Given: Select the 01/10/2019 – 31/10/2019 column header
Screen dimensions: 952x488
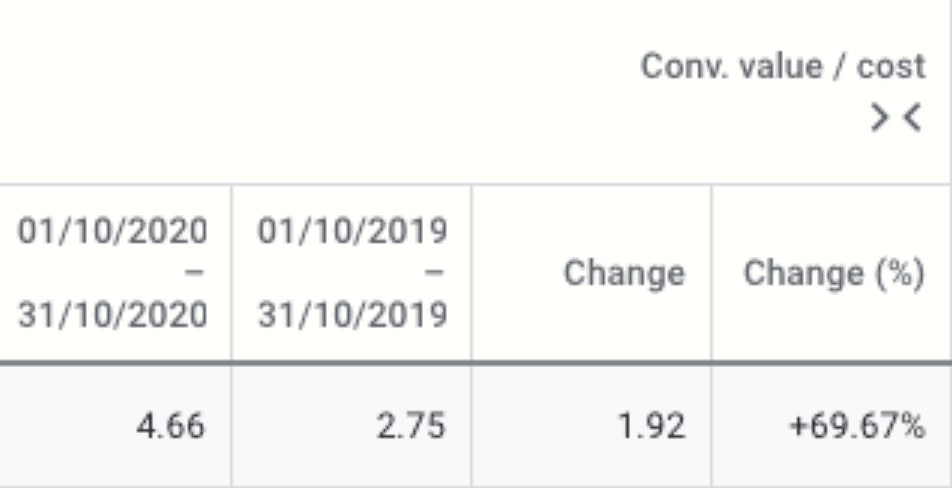Looking at the screenshot, I should click(x=352, y=273).
